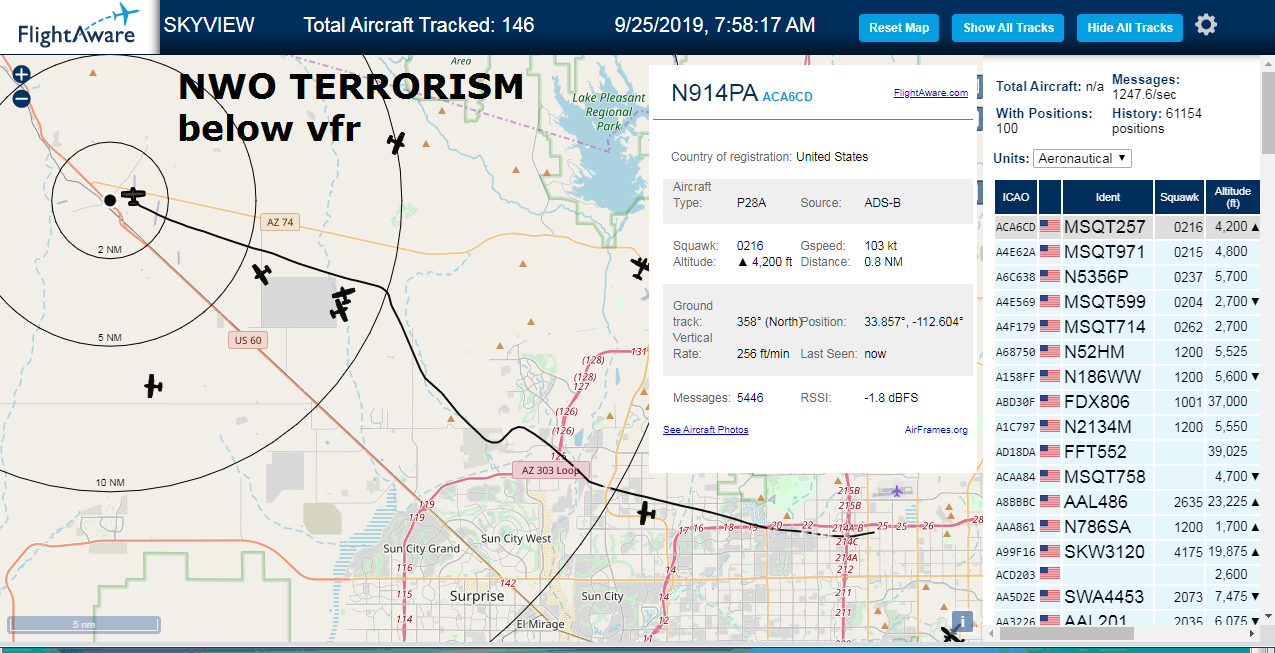
Task: Open the Units Aeronautical dropdown
Action: tap(1083, 158)
